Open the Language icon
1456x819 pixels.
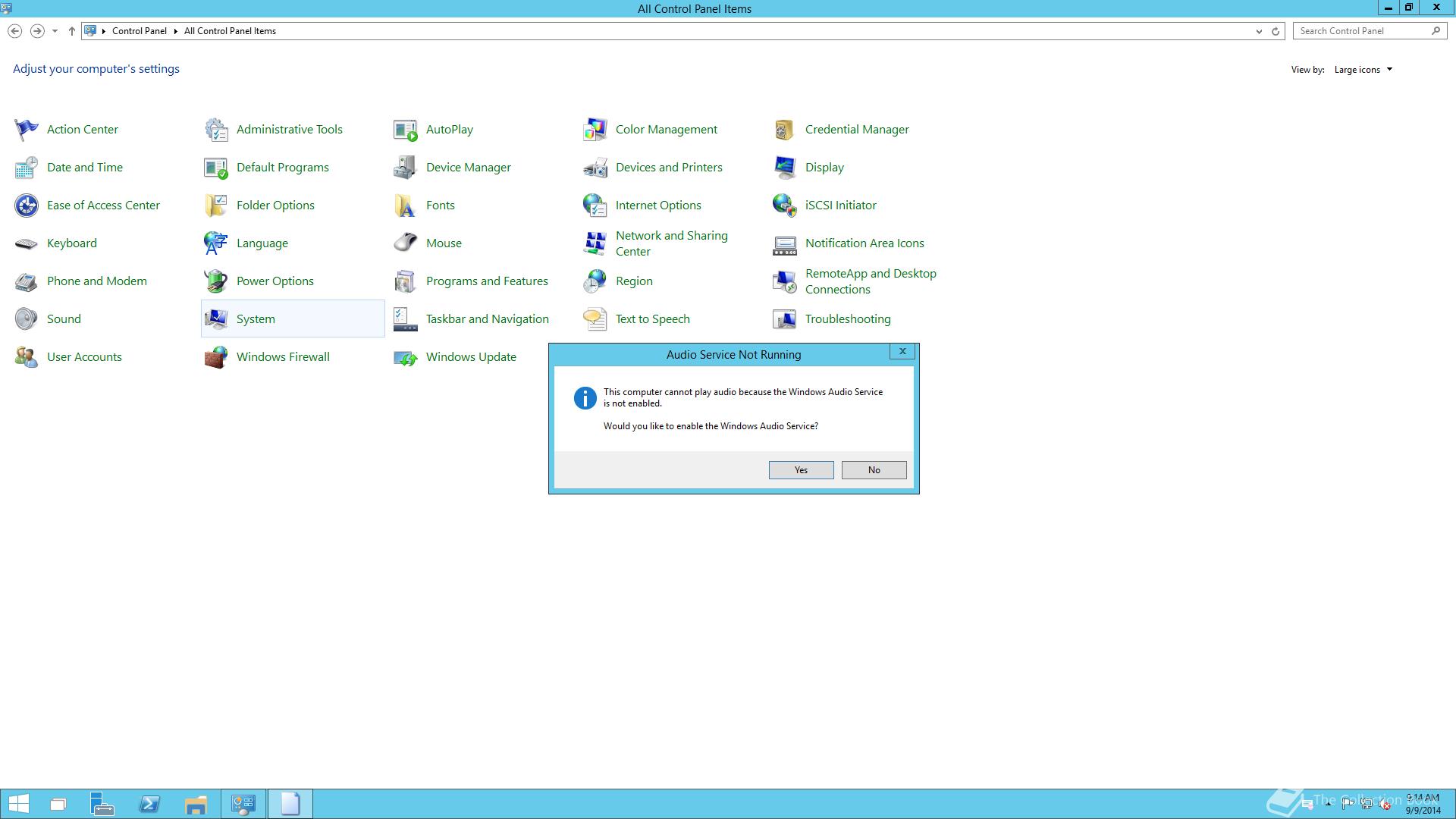tap(216, 243)
